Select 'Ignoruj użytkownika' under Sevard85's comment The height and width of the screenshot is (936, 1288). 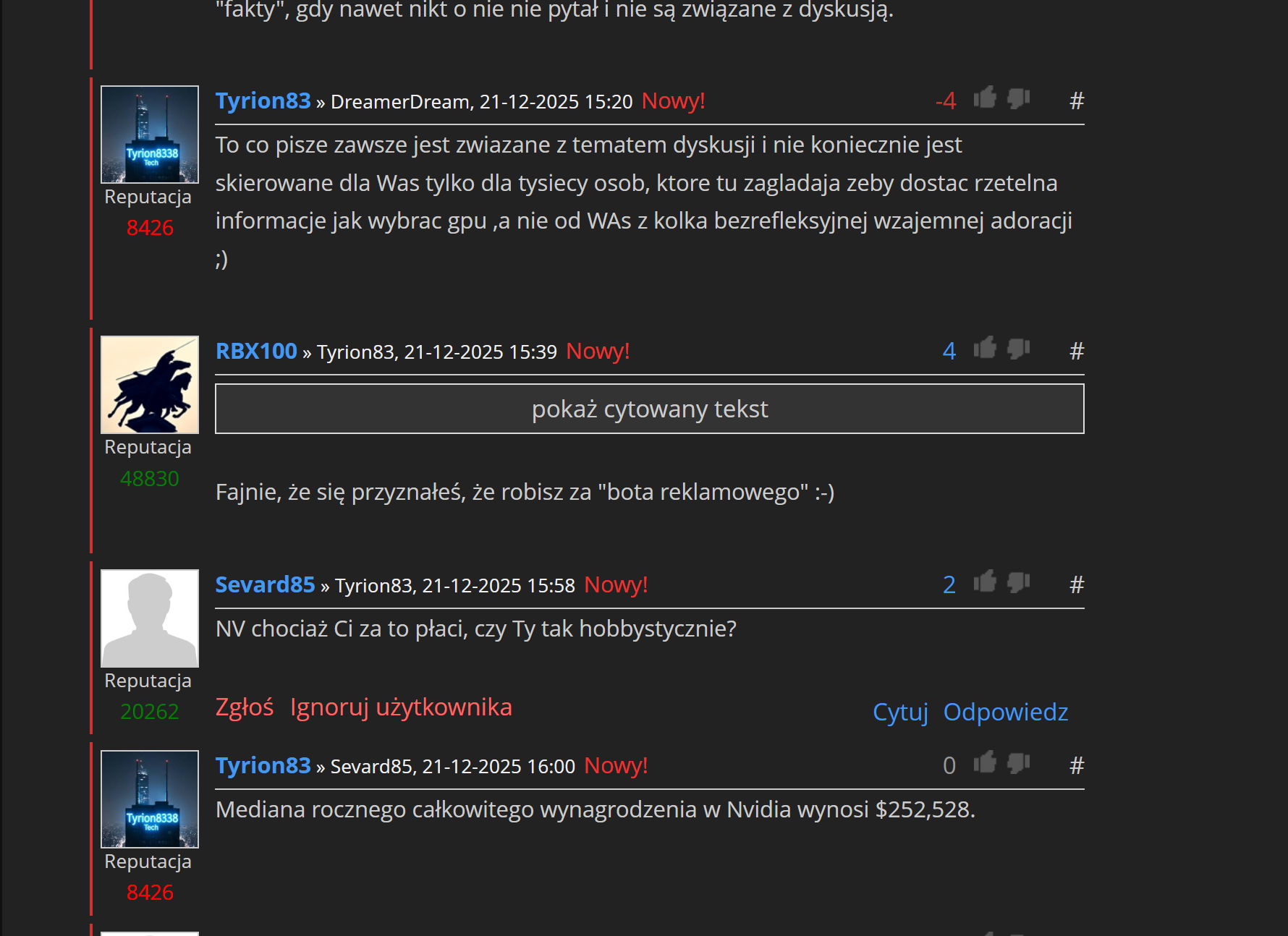[401, 707]
